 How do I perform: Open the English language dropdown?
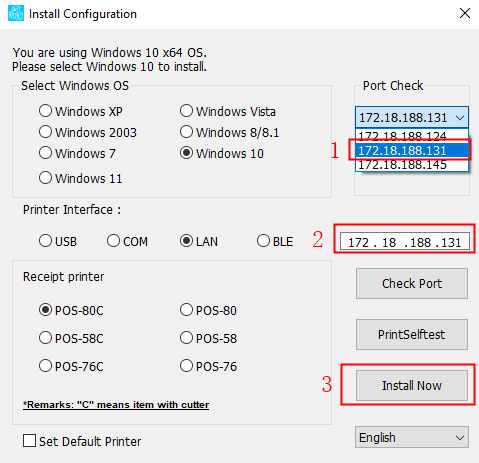pyautogui.click(x=412, y=437)
